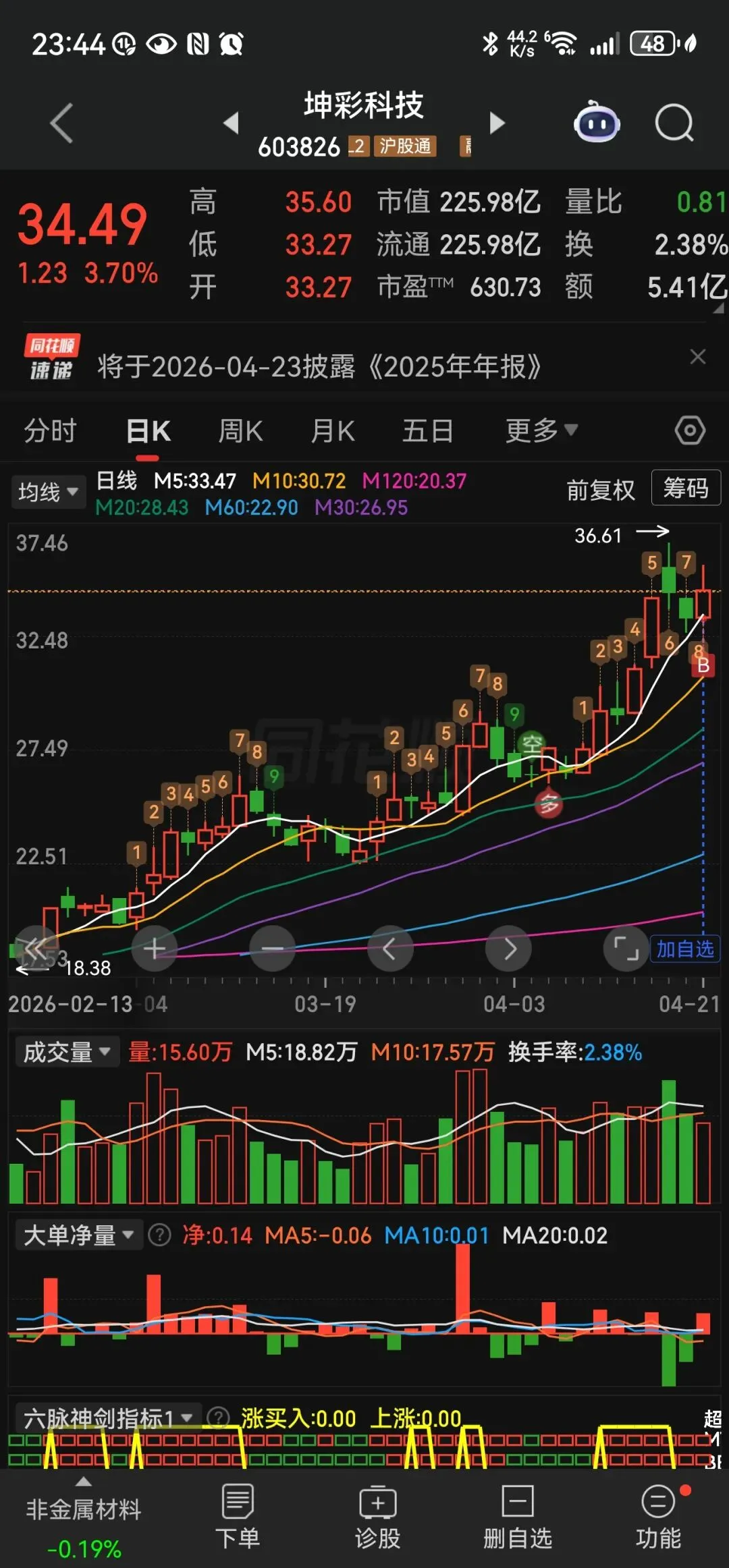Zoom out chart with minus button
Viewport: 729px width, 1568px height.
pyautogui.click(x=272, y=949)
